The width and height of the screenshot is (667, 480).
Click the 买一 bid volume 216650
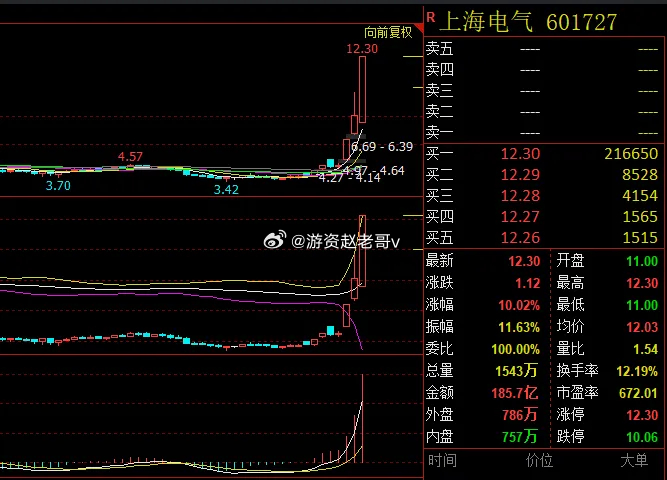click(631, 154)
